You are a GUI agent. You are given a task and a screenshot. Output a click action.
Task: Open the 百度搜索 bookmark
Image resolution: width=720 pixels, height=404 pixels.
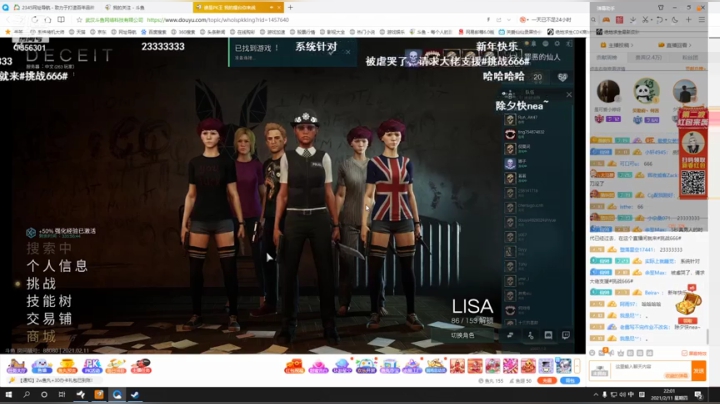pos(154,32)
